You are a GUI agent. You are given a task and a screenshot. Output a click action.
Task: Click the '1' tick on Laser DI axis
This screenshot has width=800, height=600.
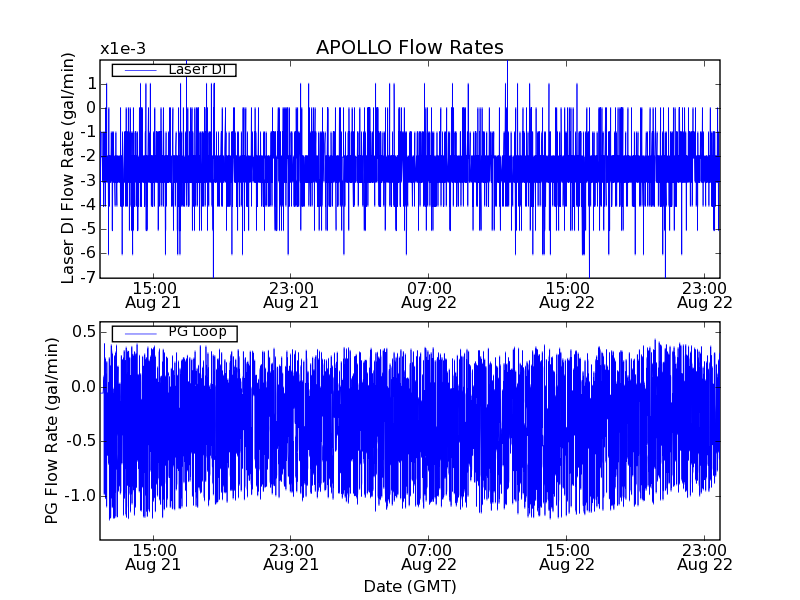[91, 84]
